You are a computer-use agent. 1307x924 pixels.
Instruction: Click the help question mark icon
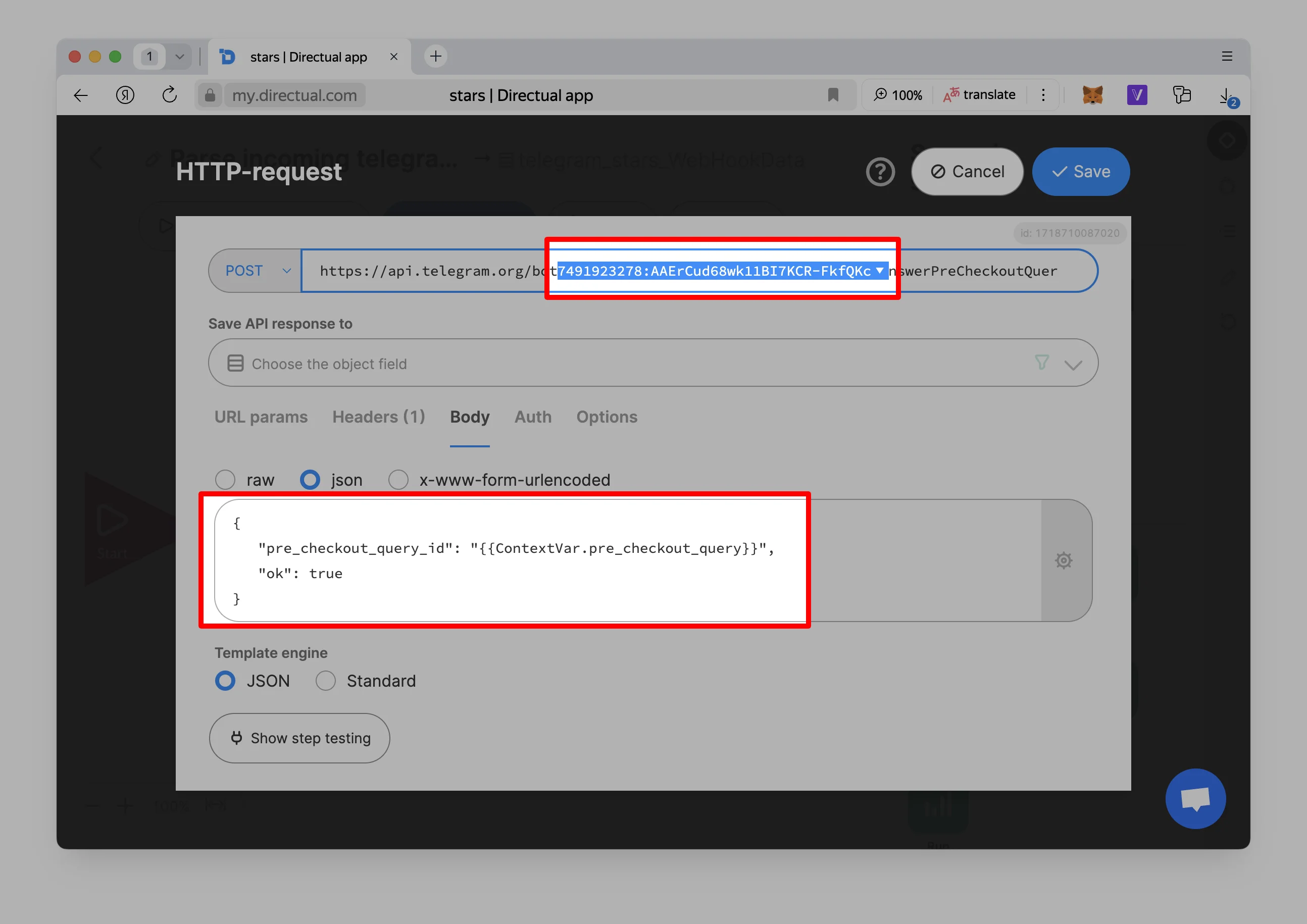[880, 172]
